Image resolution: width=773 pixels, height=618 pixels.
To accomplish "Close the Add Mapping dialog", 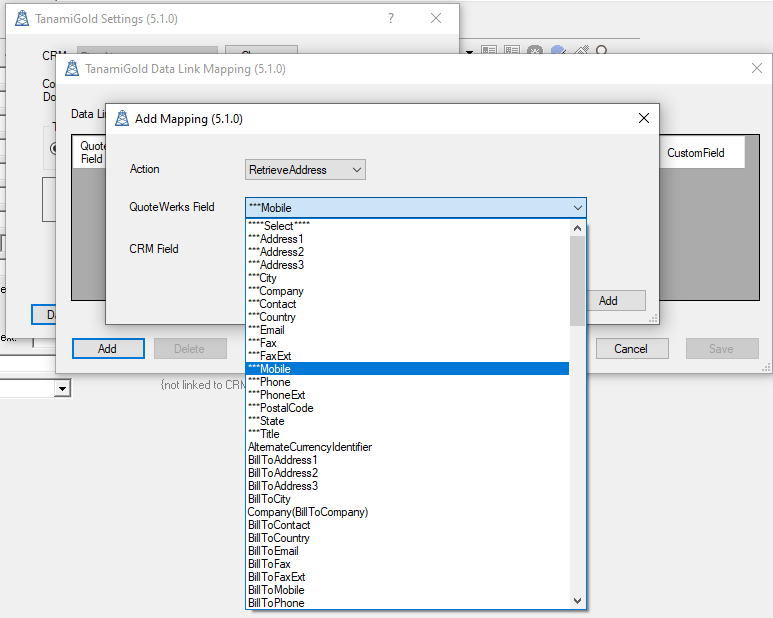I will 643,119.
